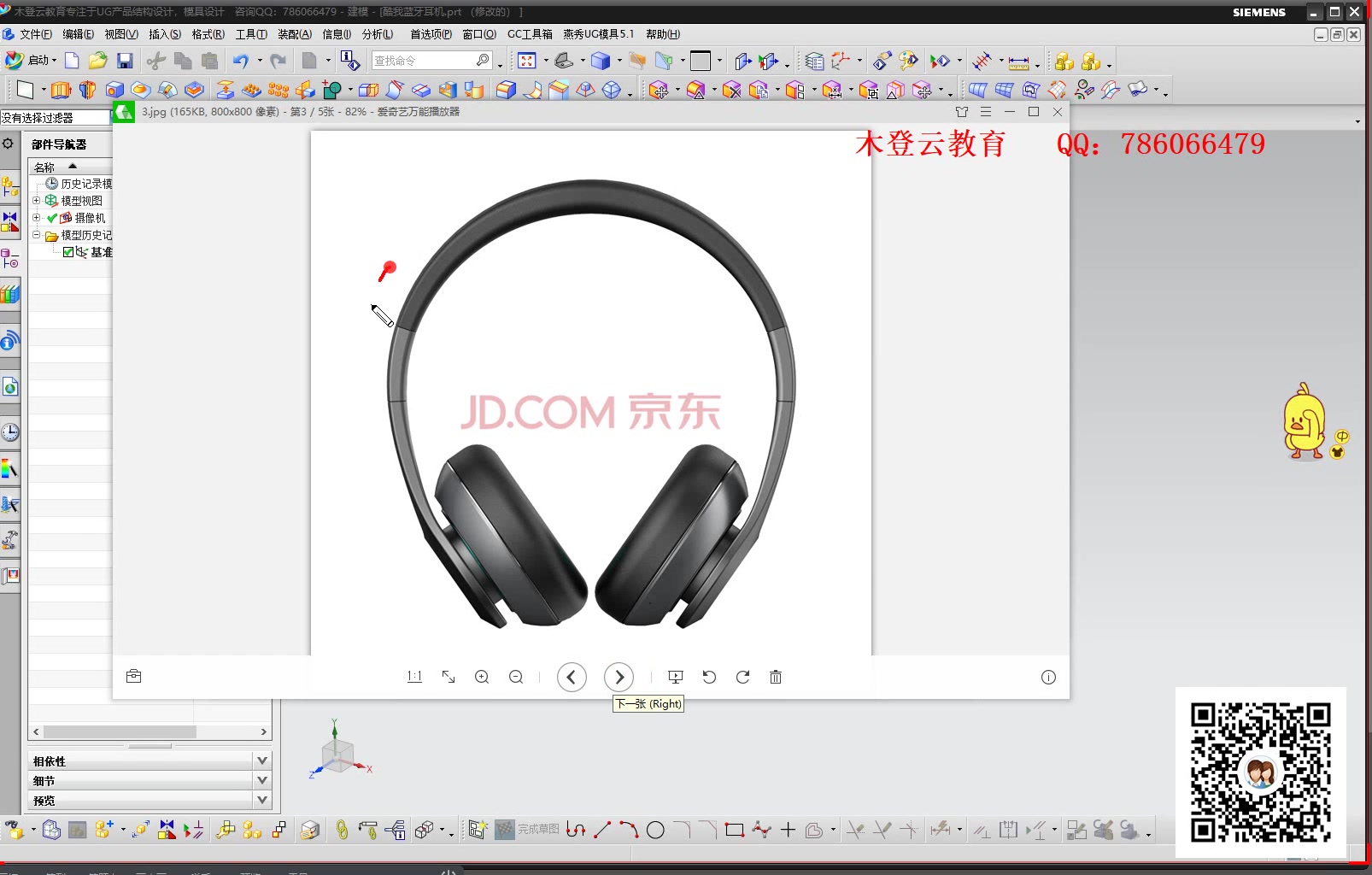
Task: Show image info in the viewer
Action: click(1048, 677)
